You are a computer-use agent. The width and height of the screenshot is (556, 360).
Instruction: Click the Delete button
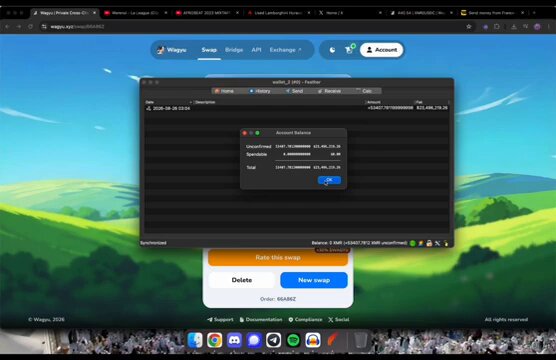[242, 280]
